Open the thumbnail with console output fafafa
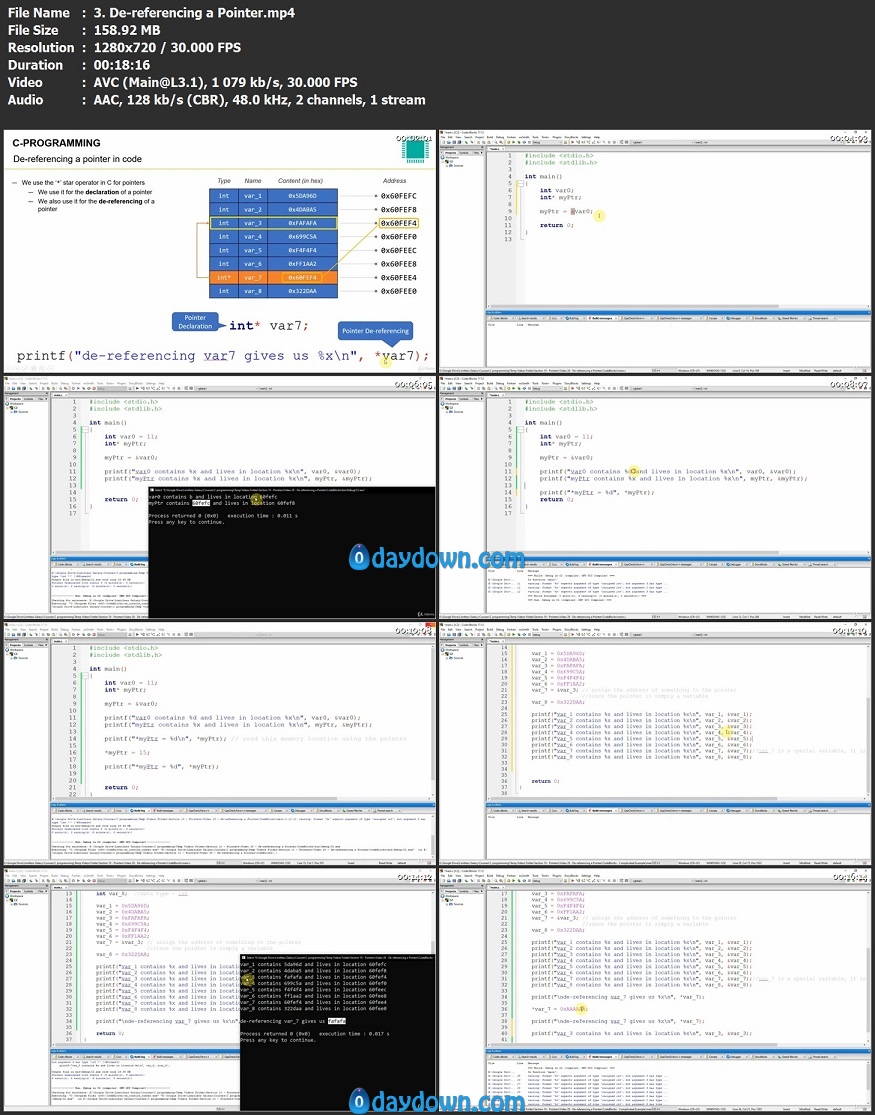 [x=220, y=989]
